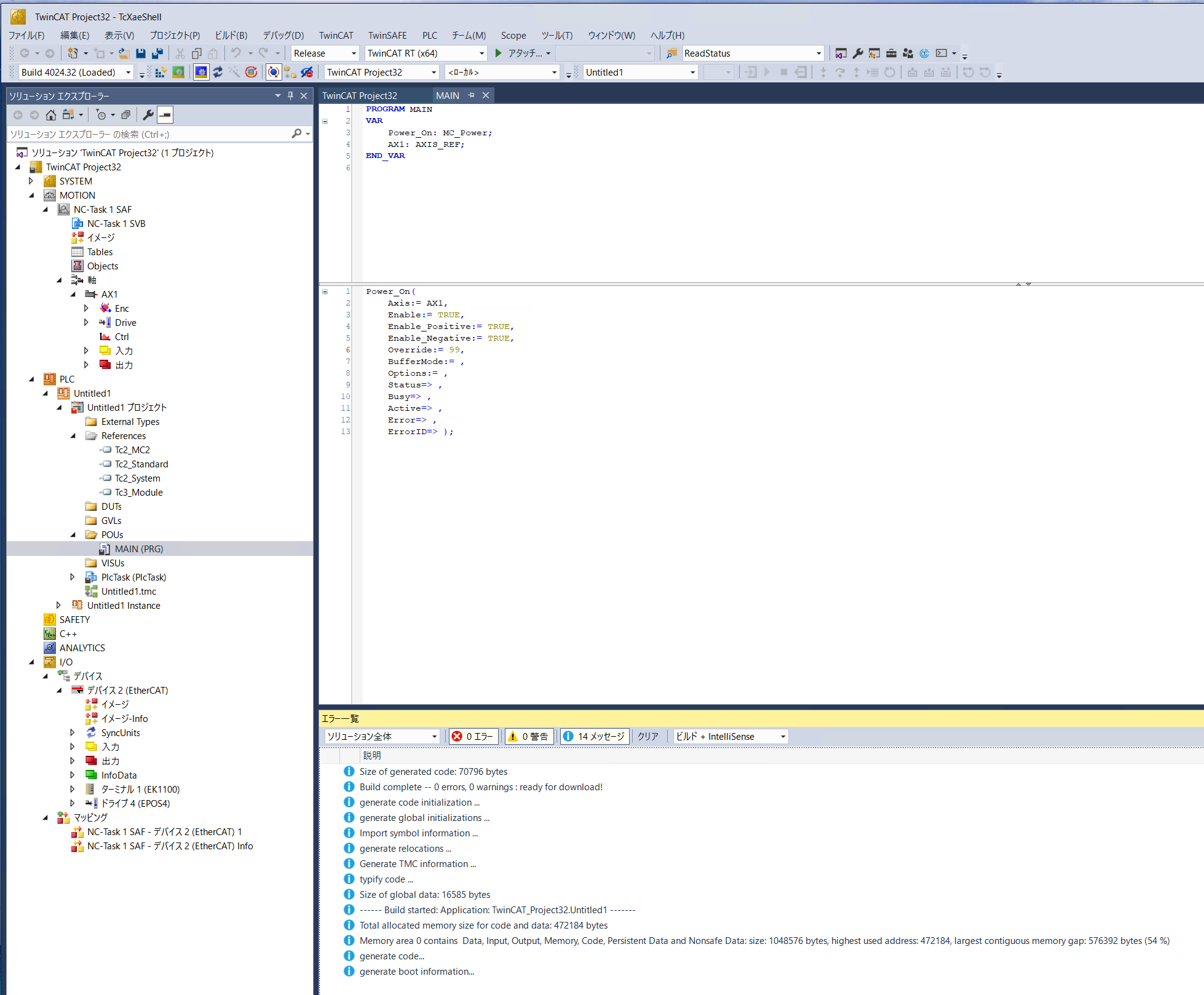The image size is (1204, 995).
Task: Click the Activate Configuration icon
Action: coord(160,73)
